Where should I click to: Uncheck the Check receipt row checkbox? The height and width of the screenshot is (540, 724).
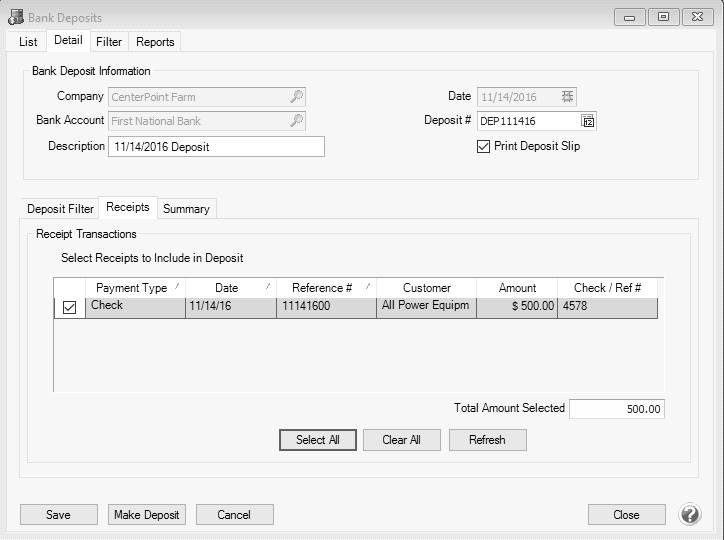[69, 308]
